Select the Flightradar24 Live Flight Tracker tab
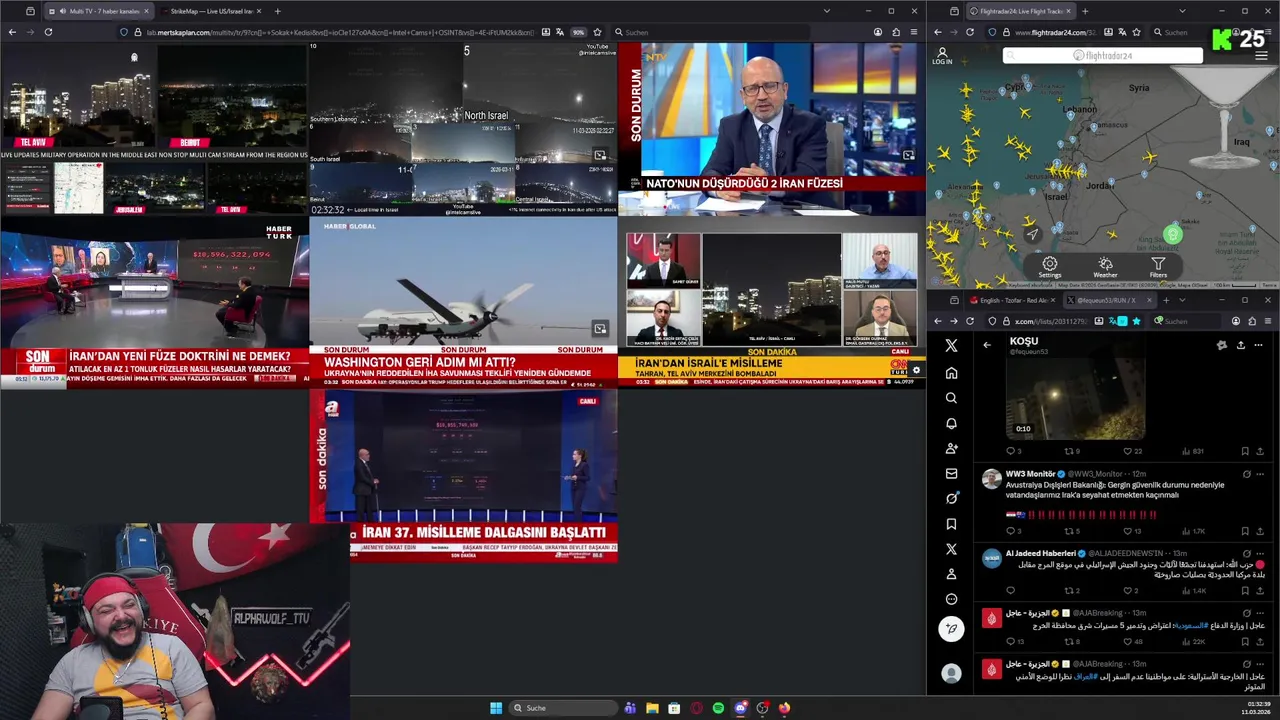This screenshot has height=720, width=1280. click(1020, 11)
